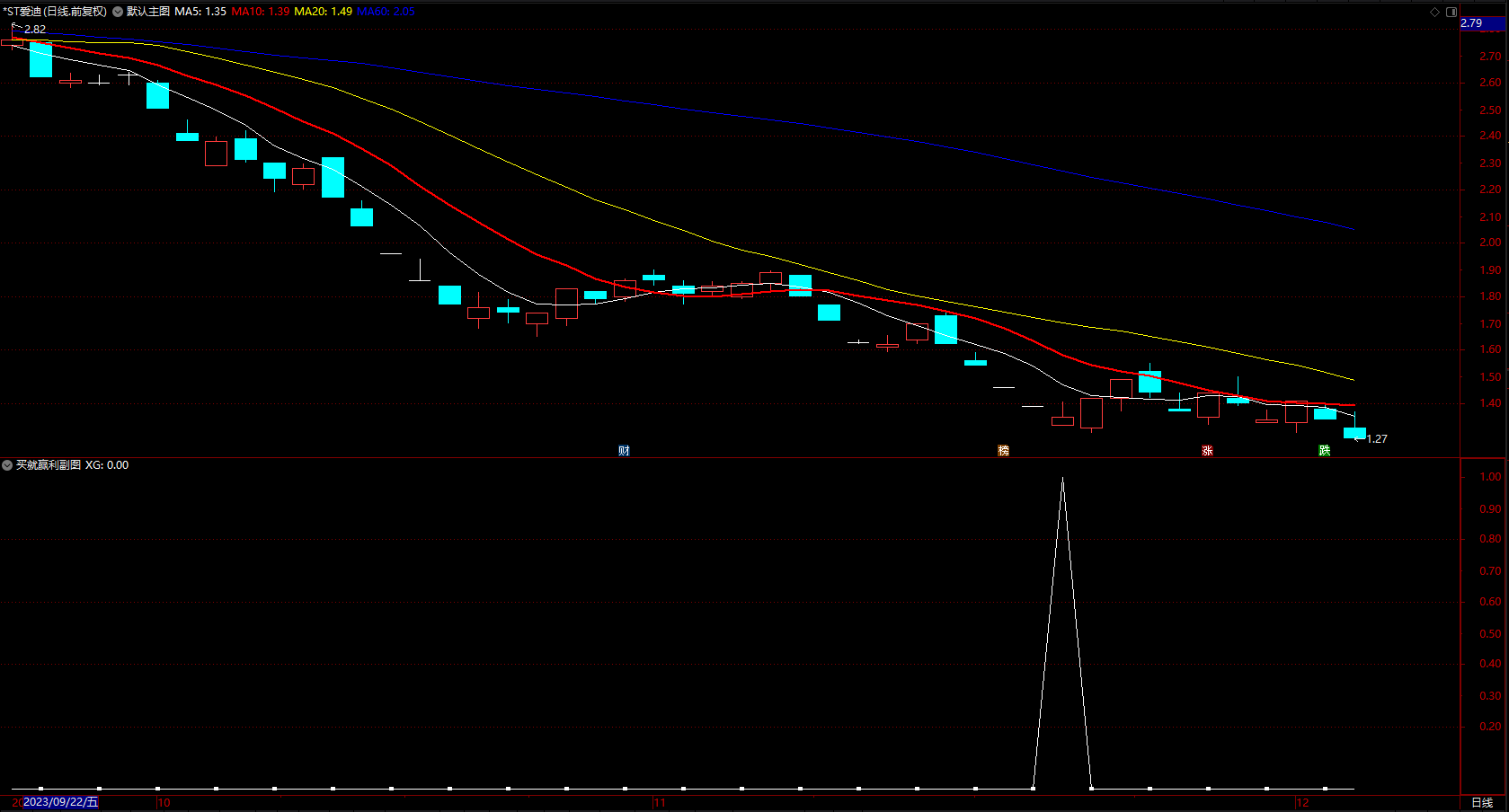Click the 财 financial event marker
This screenshot has height=812, width=1509.
pyautogui.click(x=624, y=451)
